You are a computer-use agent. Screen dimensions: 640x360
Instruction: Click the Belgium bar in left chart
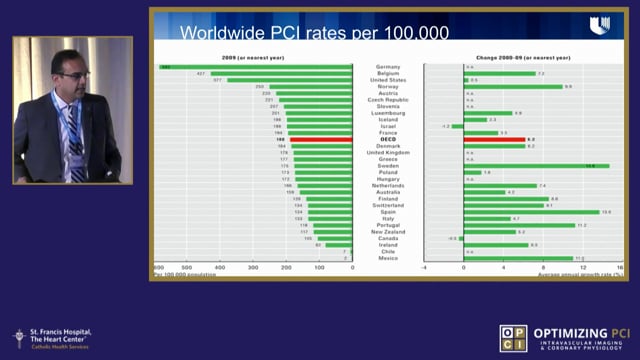(281, 73)
